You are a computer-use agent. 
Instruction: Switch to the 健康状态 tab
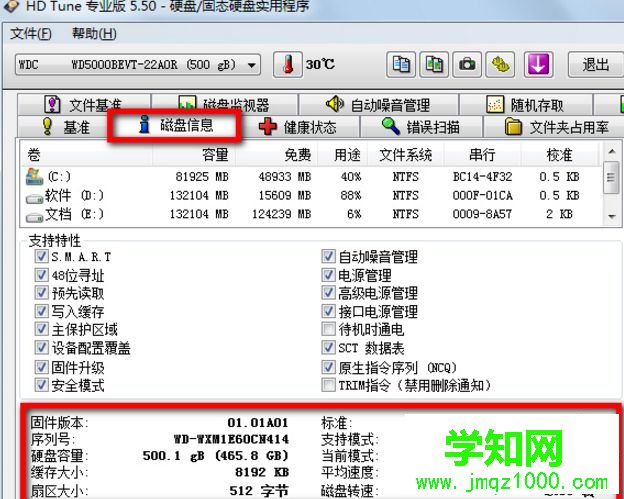coord(298,127)
